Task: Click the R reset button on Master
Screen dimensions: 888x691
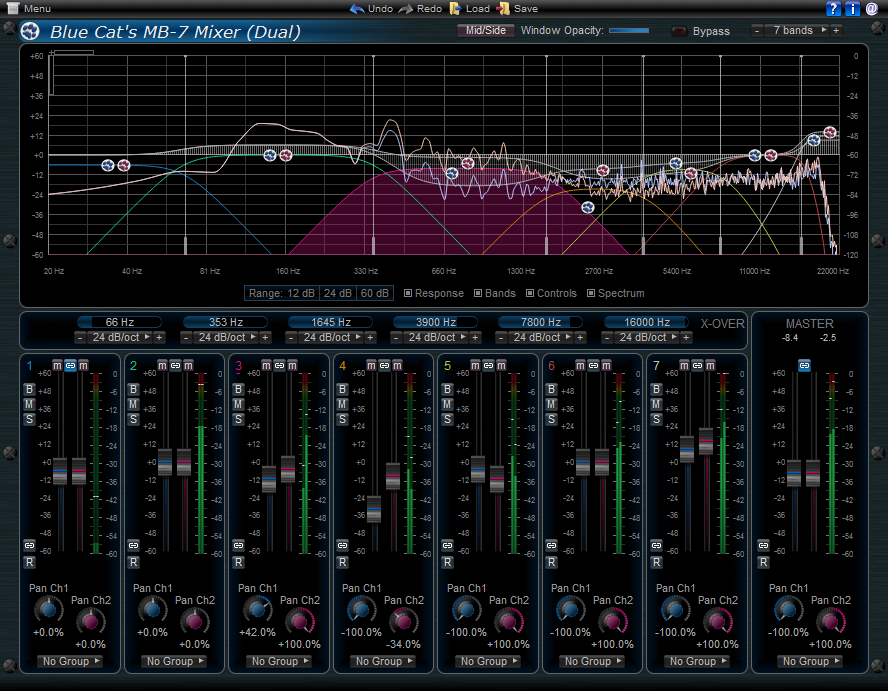Action: (763, 562)
